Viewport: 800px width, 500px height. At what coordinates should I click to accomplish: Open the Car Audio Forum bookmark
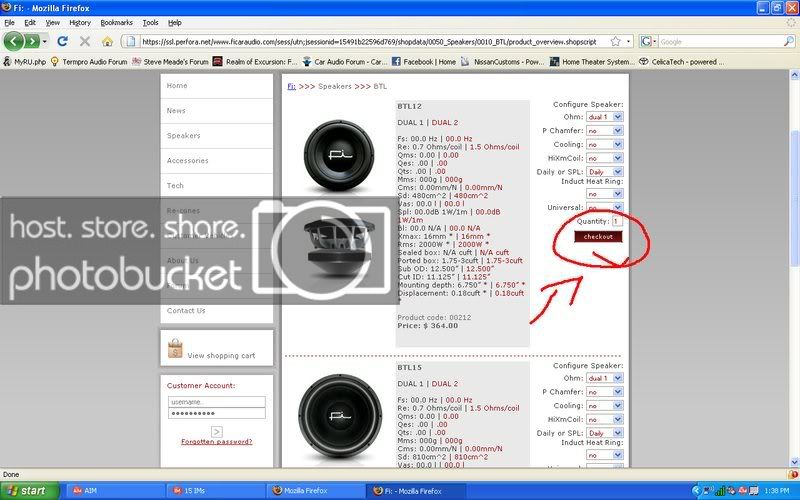(344, 62)
